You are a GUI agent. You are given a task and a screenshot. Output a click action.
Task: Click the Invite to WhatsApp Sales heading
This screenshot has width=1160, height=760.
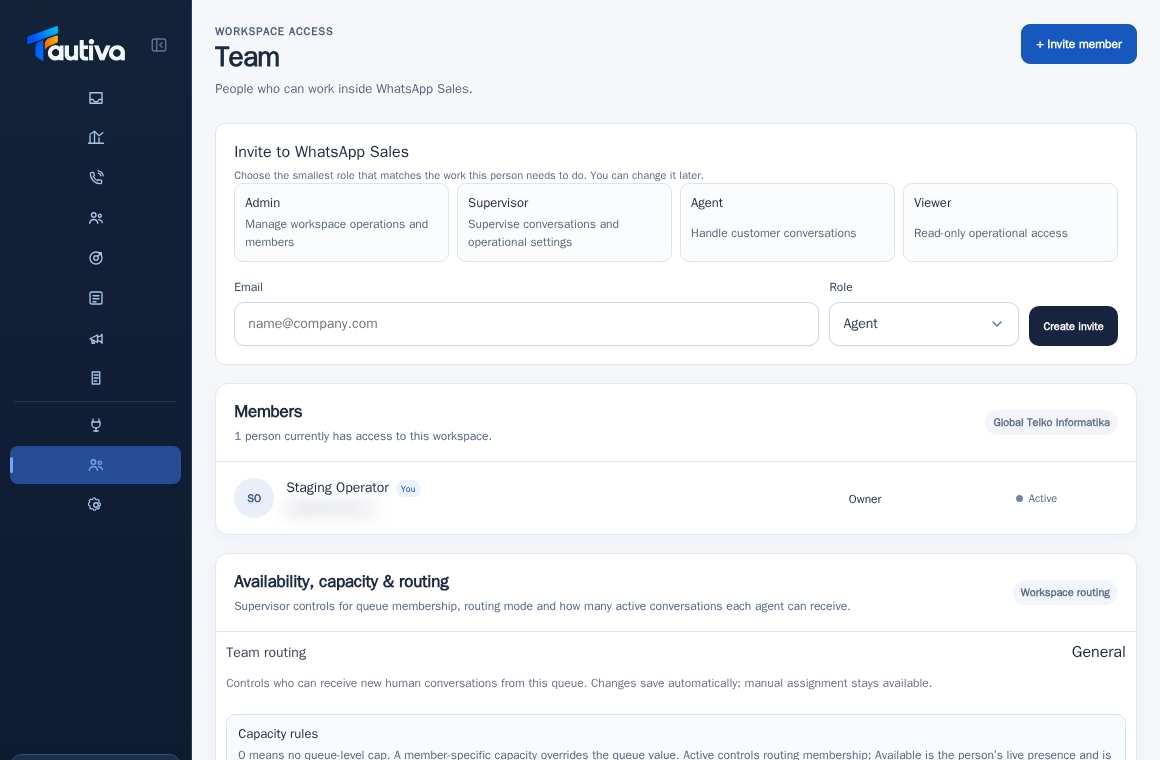pyautogui.click(x=321, y=152)
